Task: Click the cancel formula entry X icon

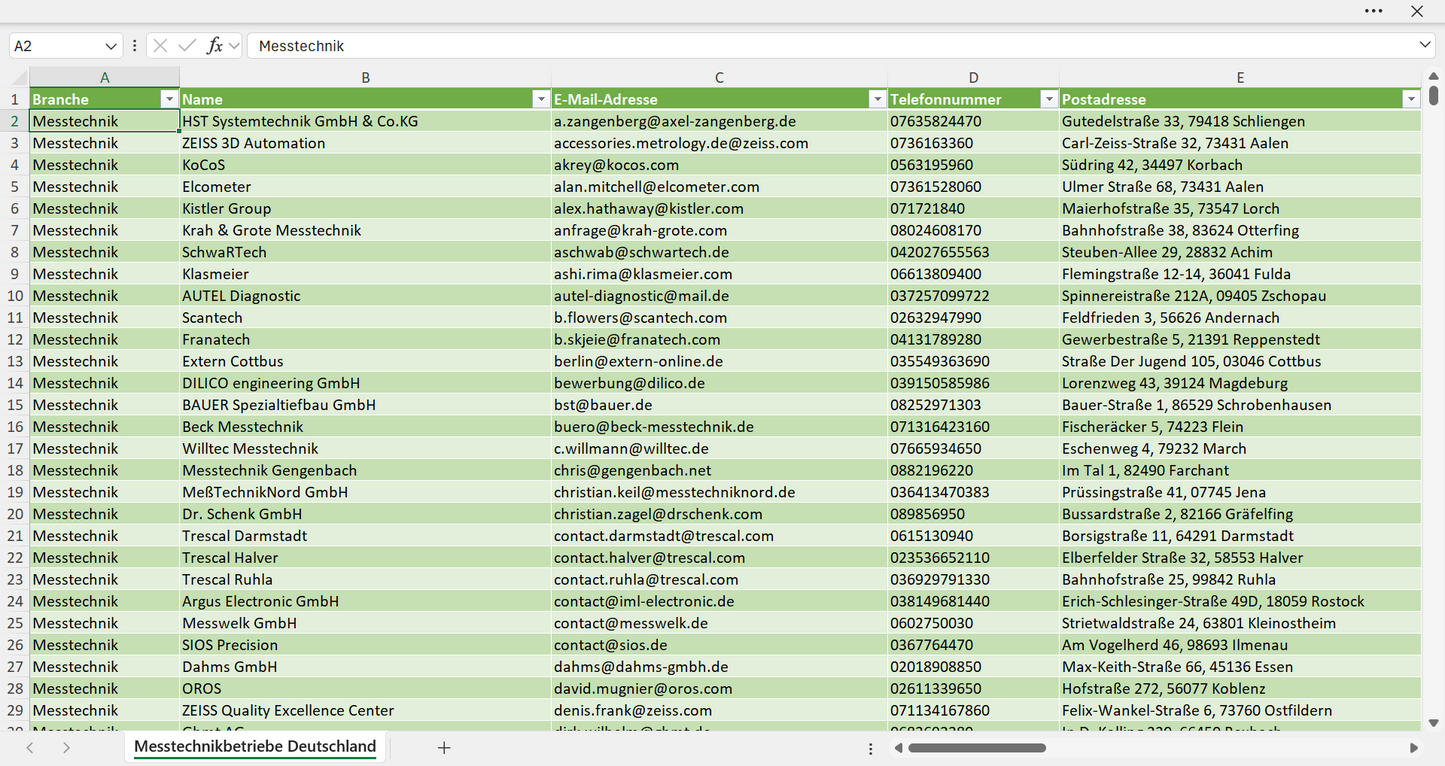Action: click(x=160, y=46)
